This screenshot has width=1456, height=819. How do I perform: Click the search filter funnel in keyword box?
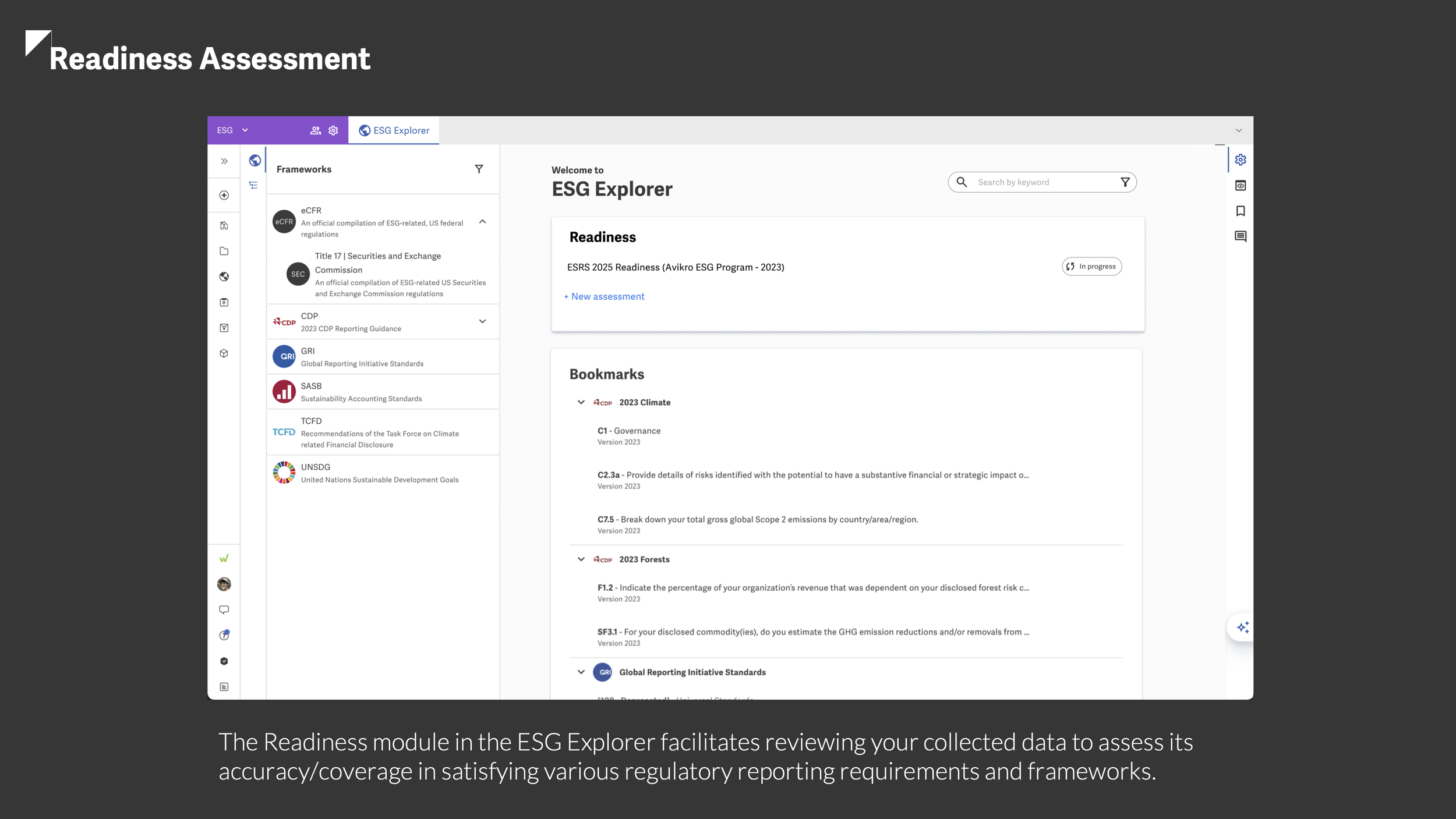(1125, 182)
